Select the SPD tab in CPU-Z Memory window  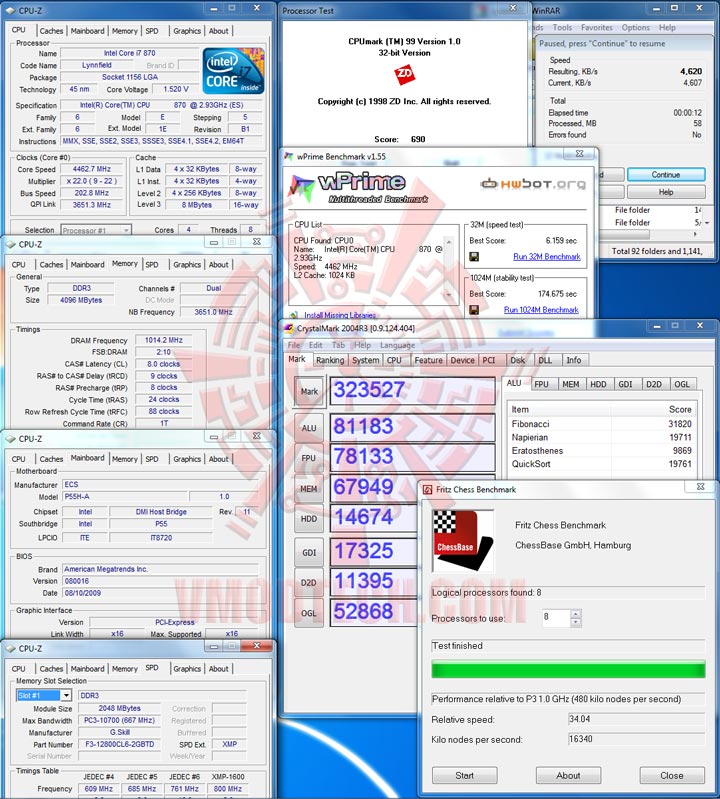click(152, 265)
